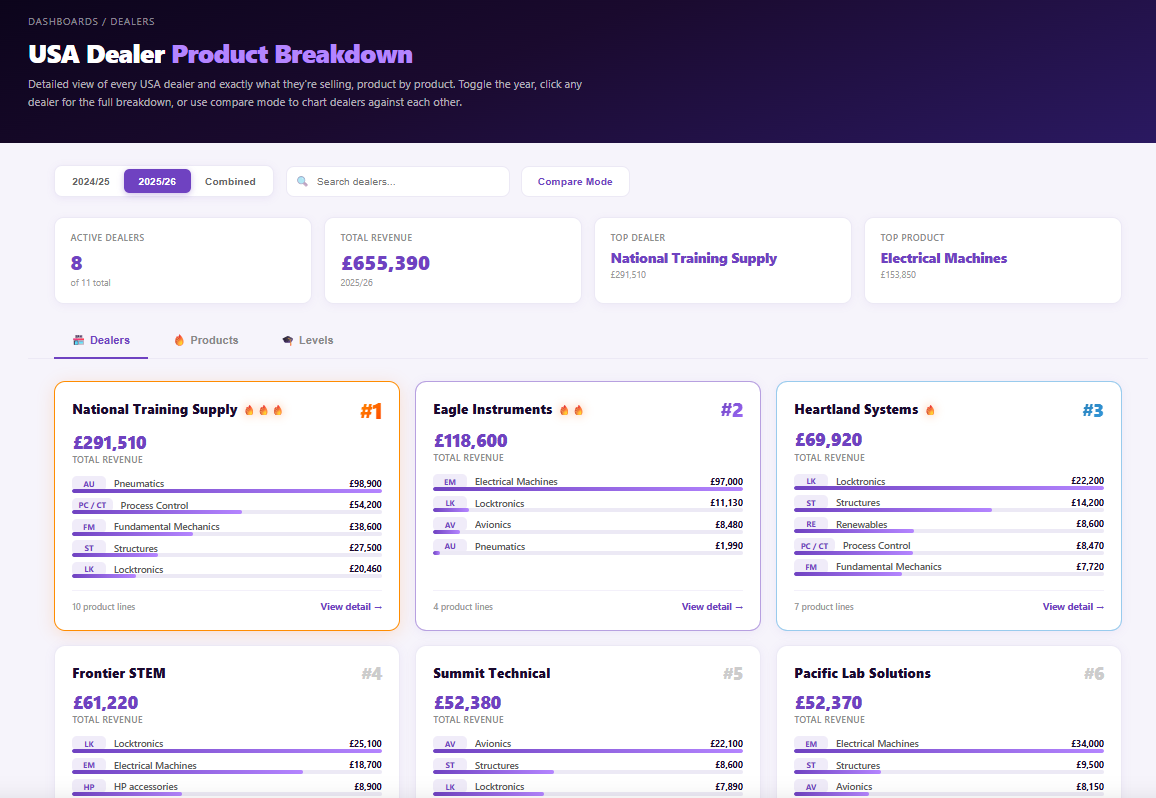Click the HP badge beside HP accessories on Frontier STEM

[x=89, y=788]
